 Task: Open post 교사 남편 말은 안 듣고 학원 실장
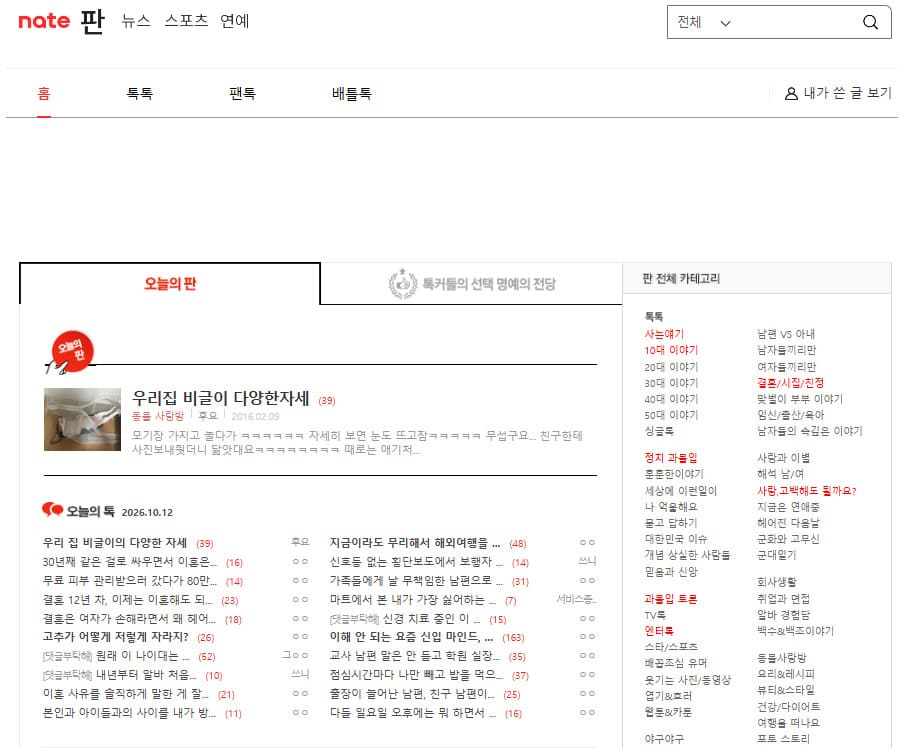pos(414,656)
